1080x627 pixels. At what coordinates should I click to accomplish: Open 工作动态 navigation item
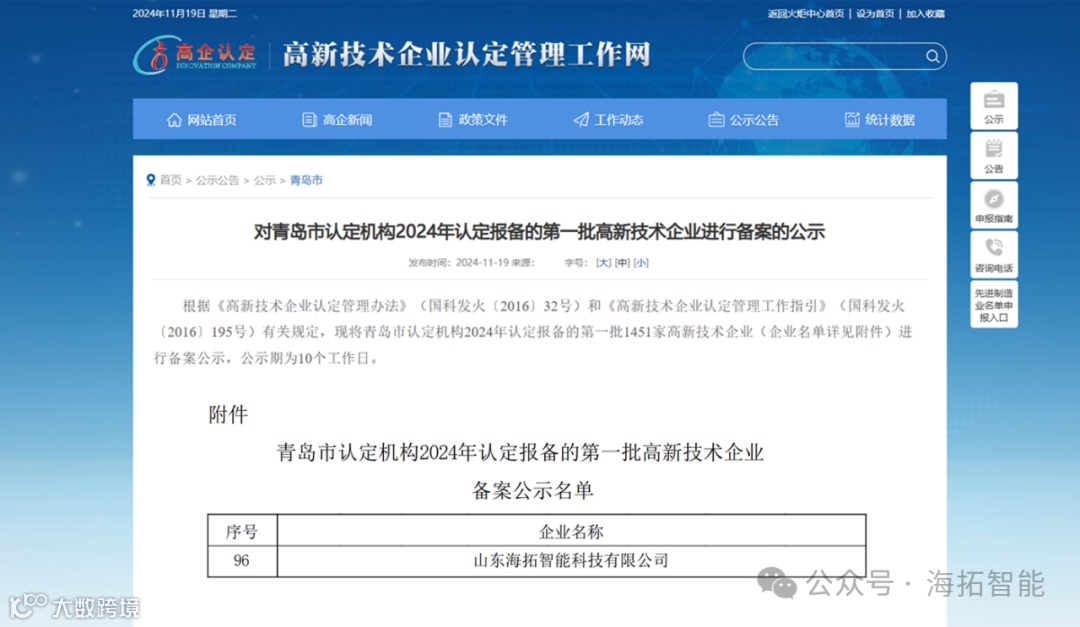pyautogui.click(x=608, y=120)
